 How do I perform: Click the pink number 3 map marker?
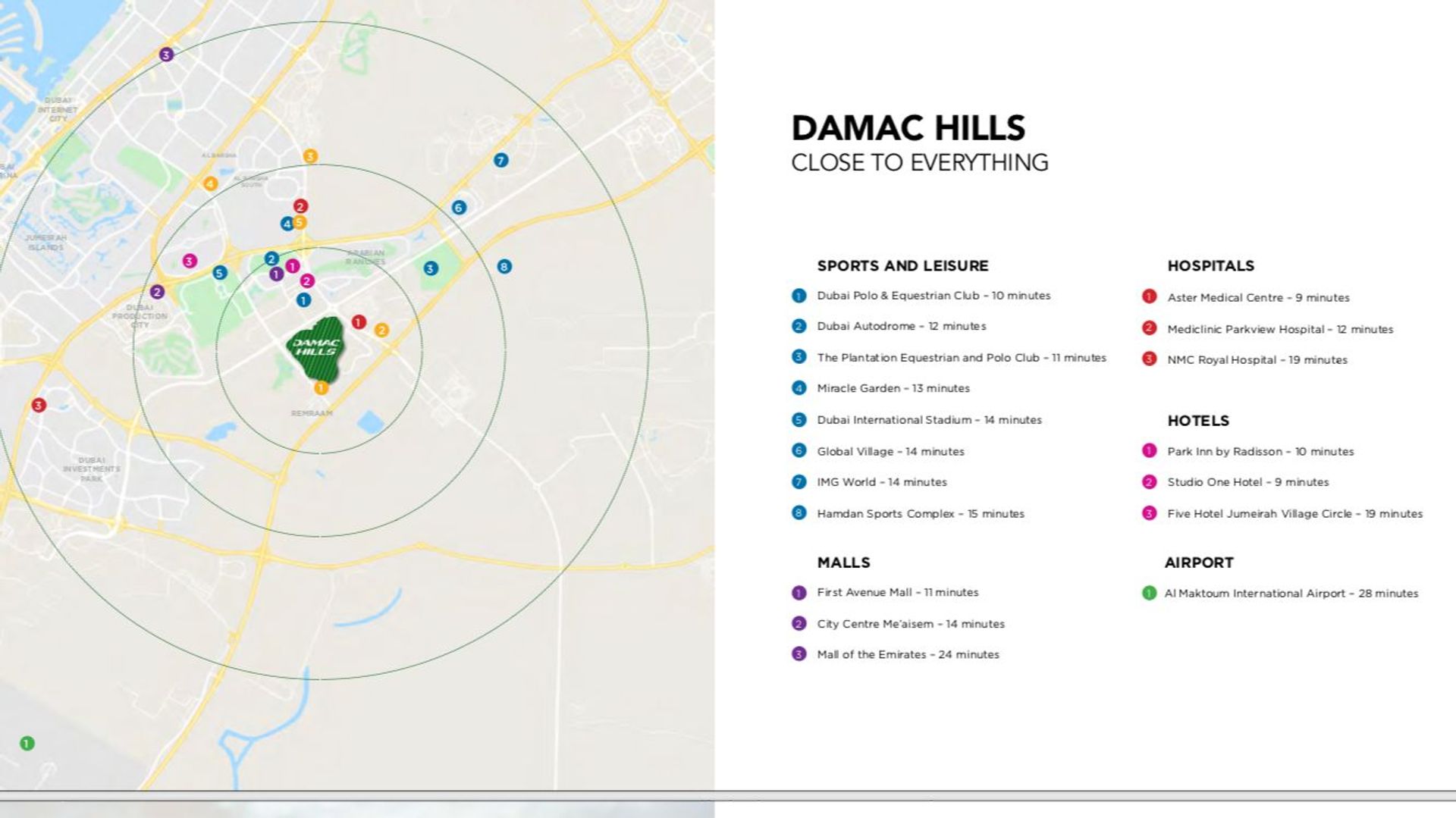pos(190,261)
